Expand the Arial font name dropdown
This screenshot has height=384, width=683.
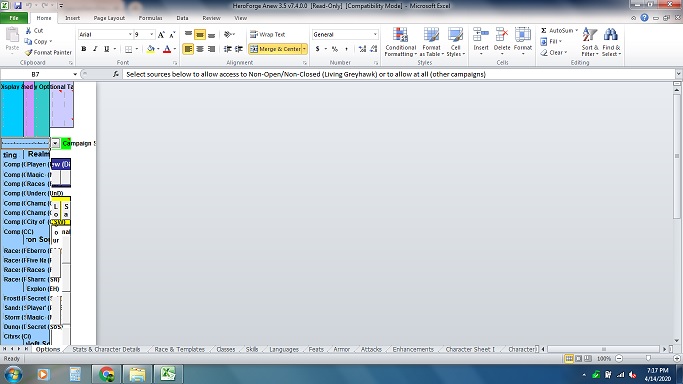(x=130, y=34)
